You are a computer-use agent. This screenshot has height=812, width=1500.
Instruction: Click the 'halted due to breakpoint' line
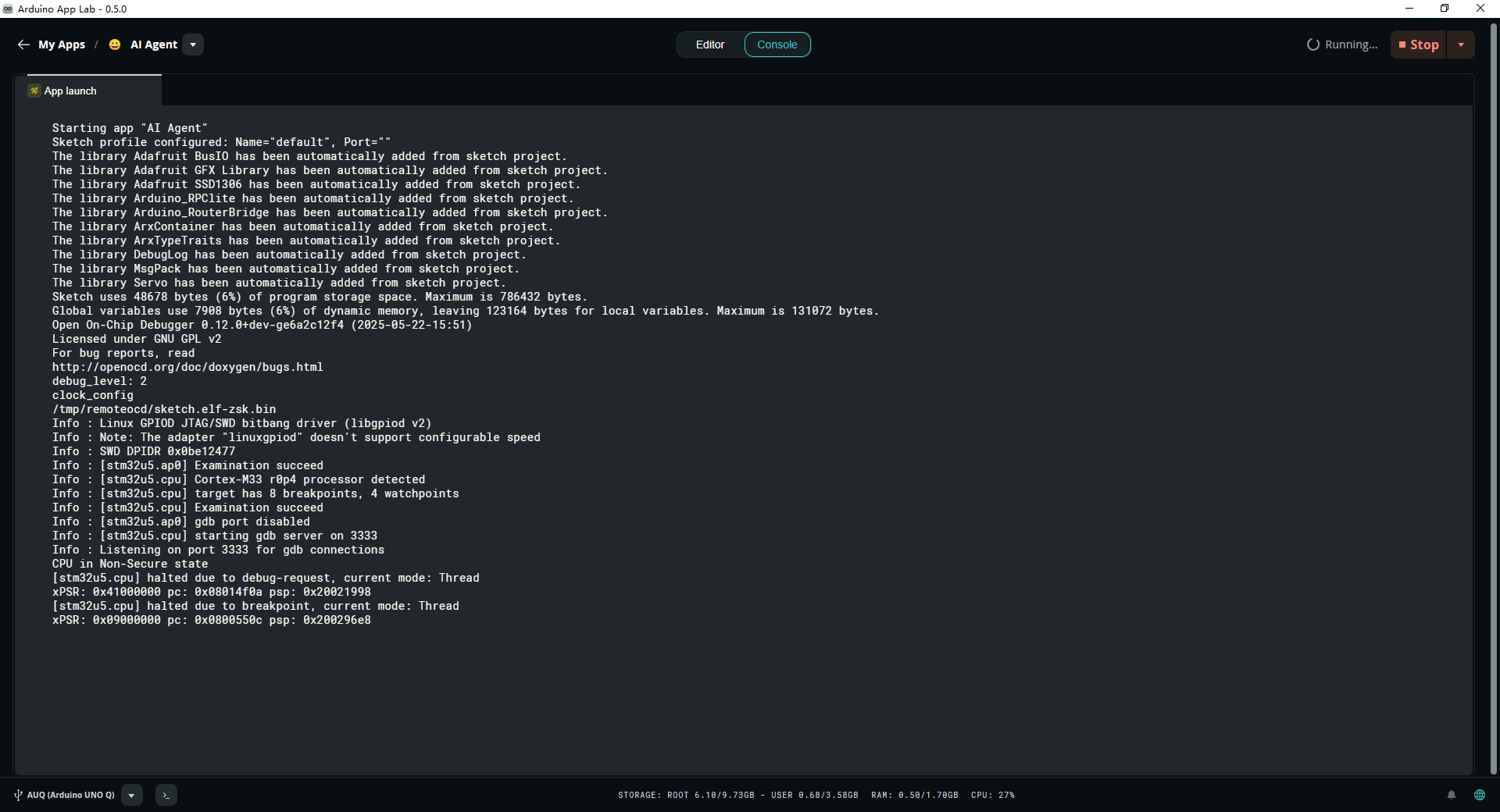[255, 606]
